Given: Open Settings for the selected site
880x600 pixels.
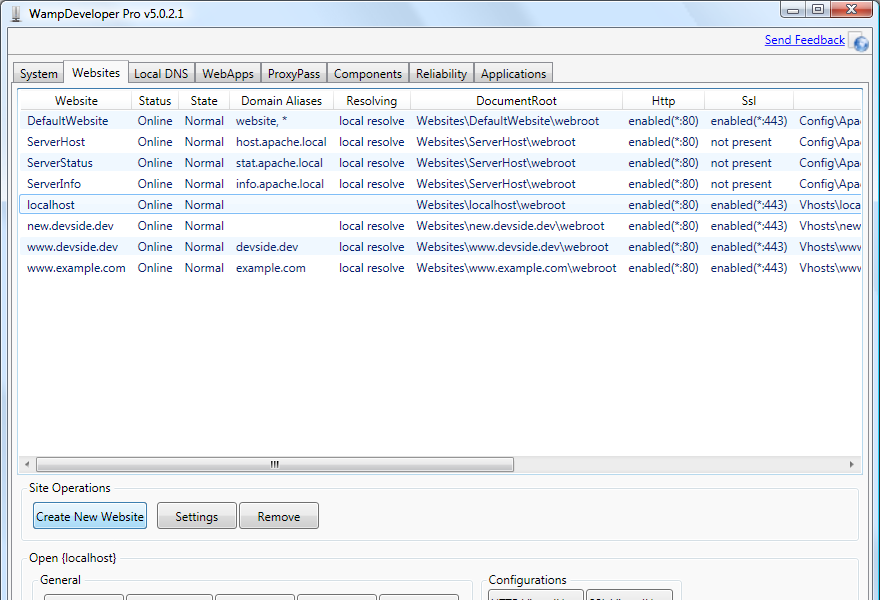Looking at the screenshot, I should (196, 516).
